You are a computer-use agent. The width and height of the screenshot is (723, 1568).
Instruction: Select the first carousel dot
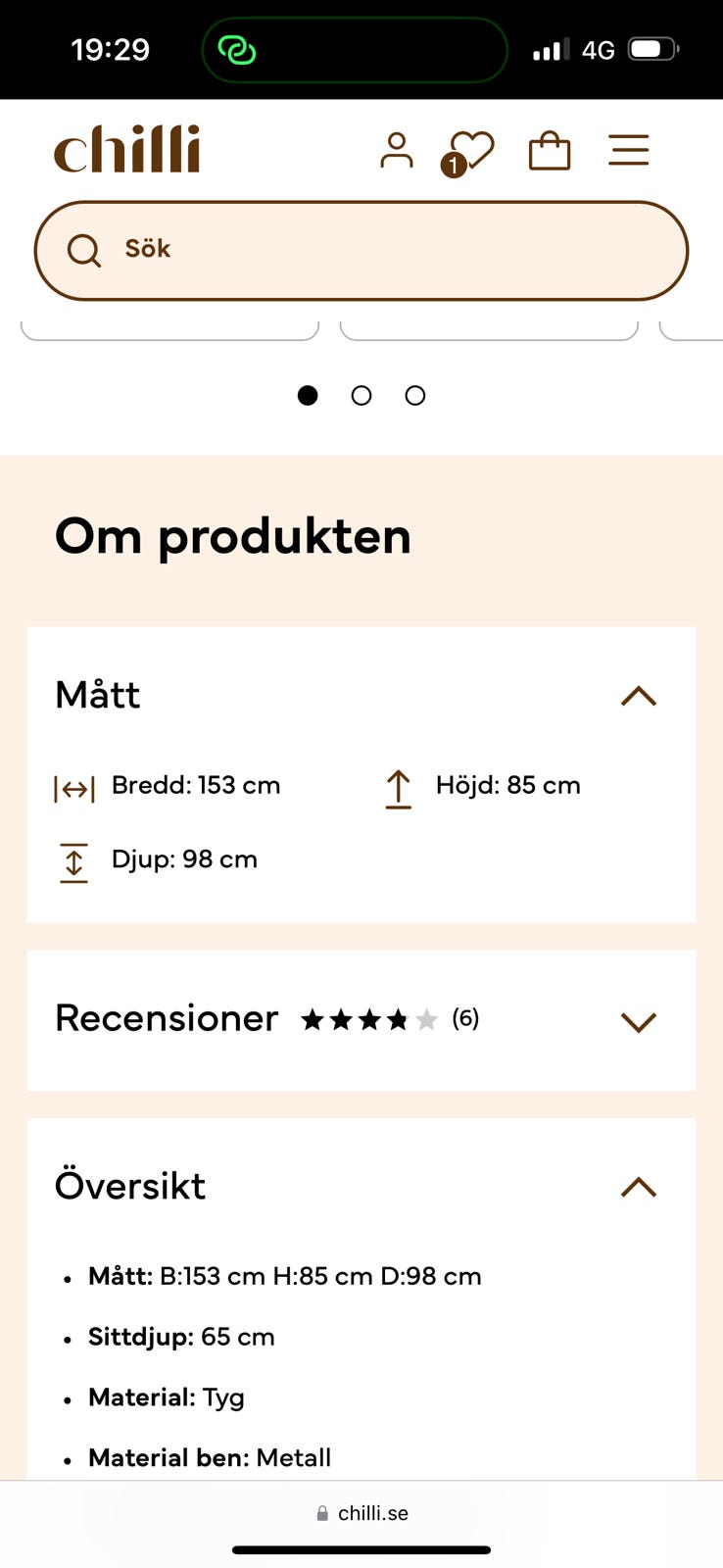pos(308,395)
